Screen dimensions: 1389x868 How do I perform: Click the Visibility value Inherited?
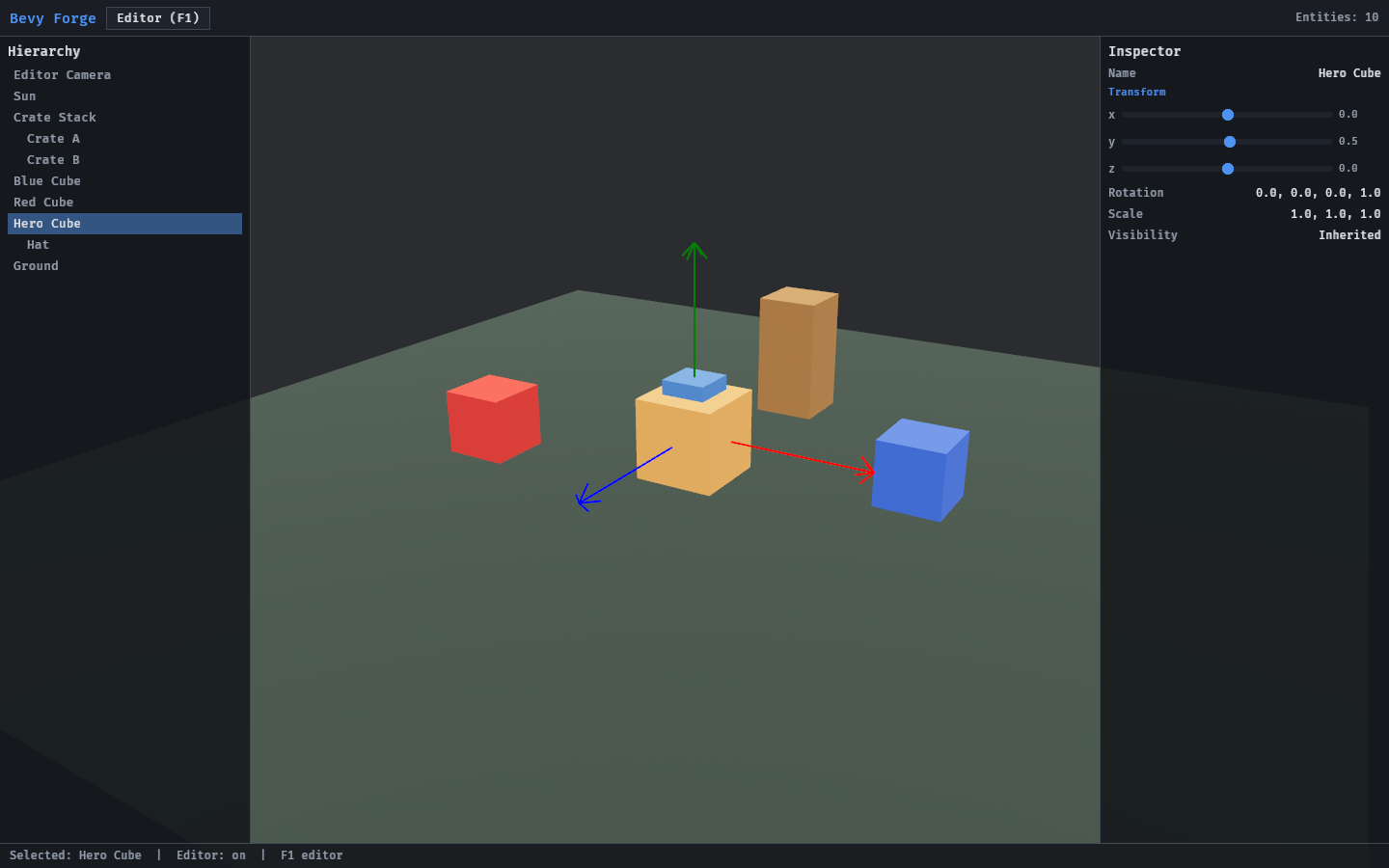[1349, 235]
